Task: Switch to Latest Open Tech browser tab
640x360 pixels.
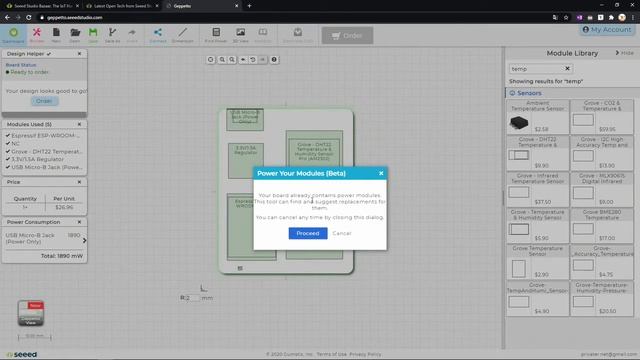Action: coord(121,6)
